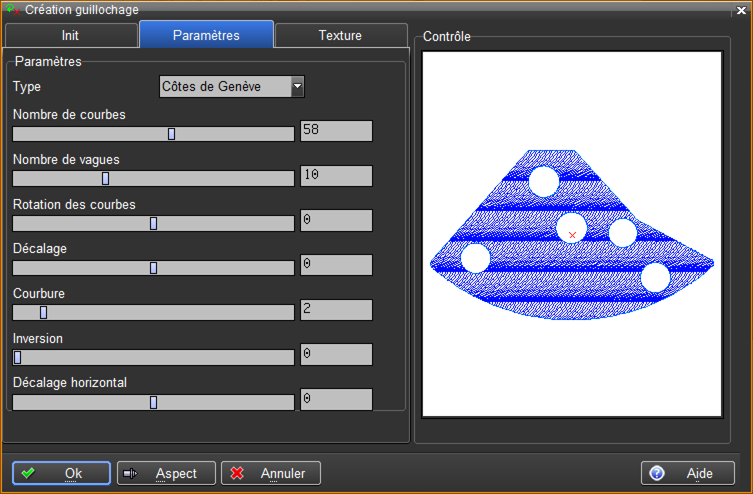Viewport: 753px width, 494px height.
Task: Click the Nombre de courbes value field showing 58
Action: 336,131
